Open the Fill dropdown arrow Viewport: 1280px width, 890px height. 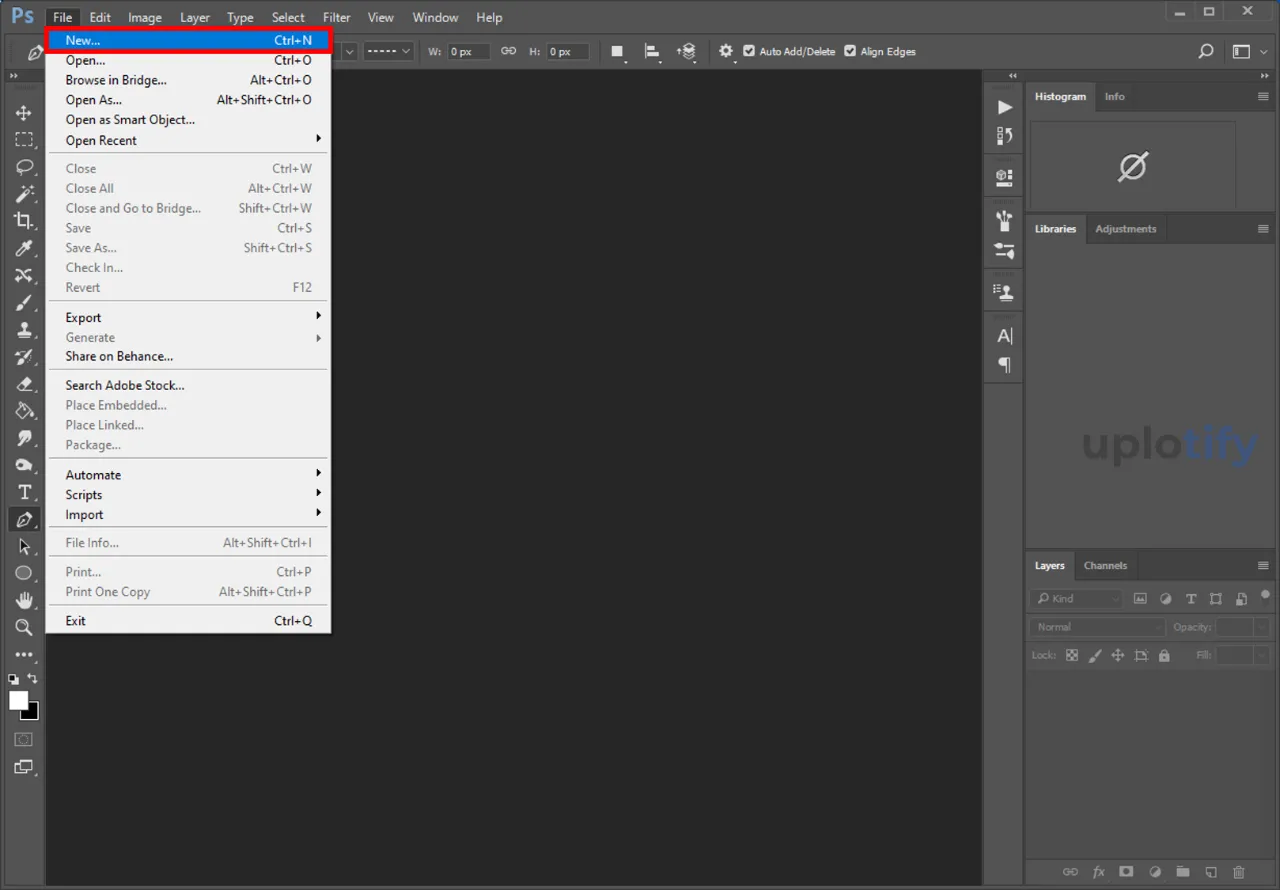point(1262,655)
